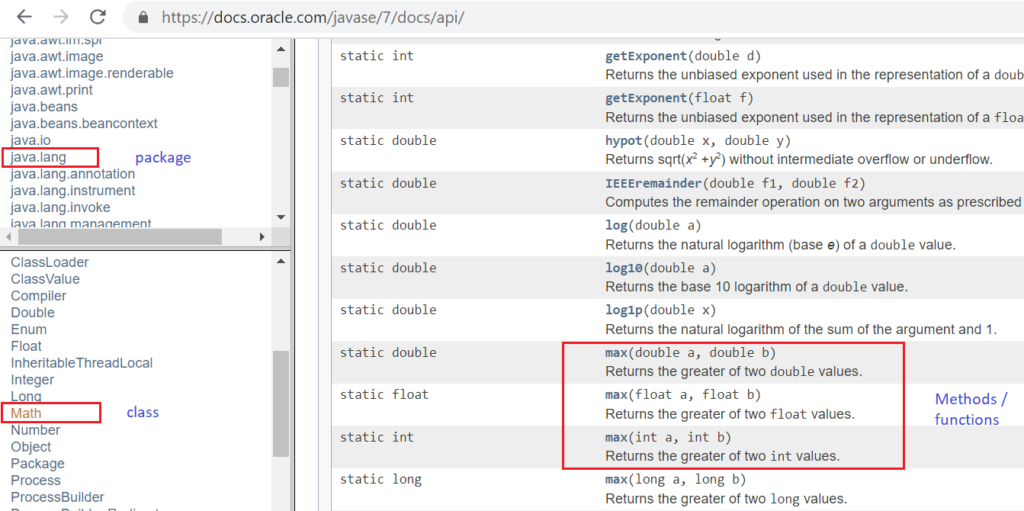Image resolution: width=1024 pixels, height=511 pixels.
Task: Click the package list horizontal scroll-right arrow
Action: [261, 237]
